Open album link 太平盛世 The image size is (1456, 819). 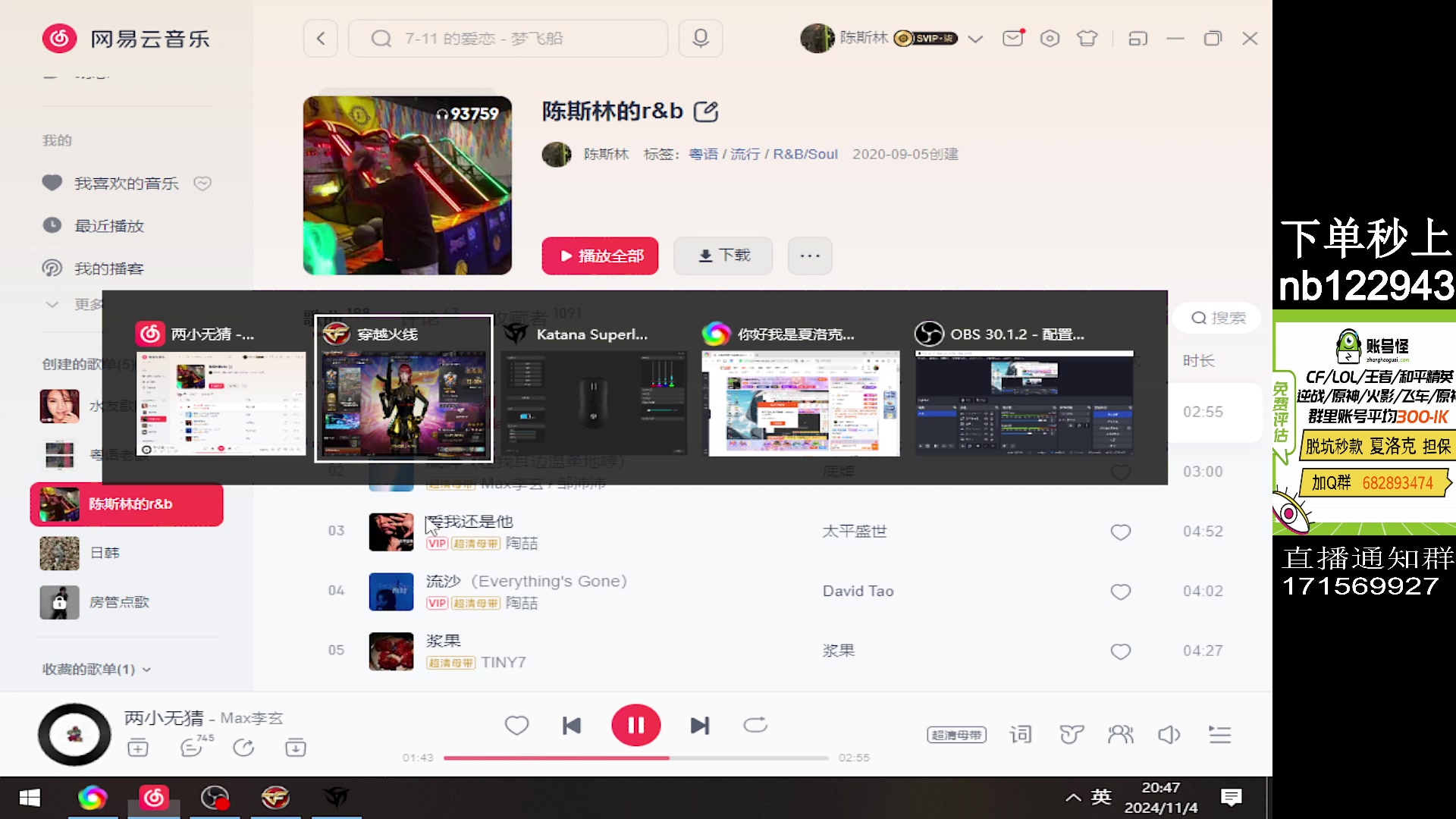[855, 532]
